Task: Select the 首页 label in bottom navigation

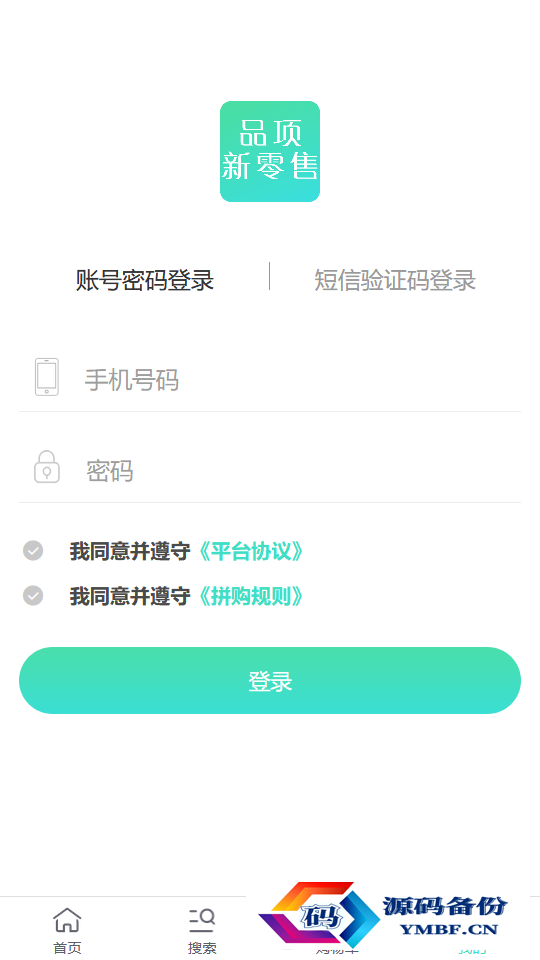Action: click(67, 948)
